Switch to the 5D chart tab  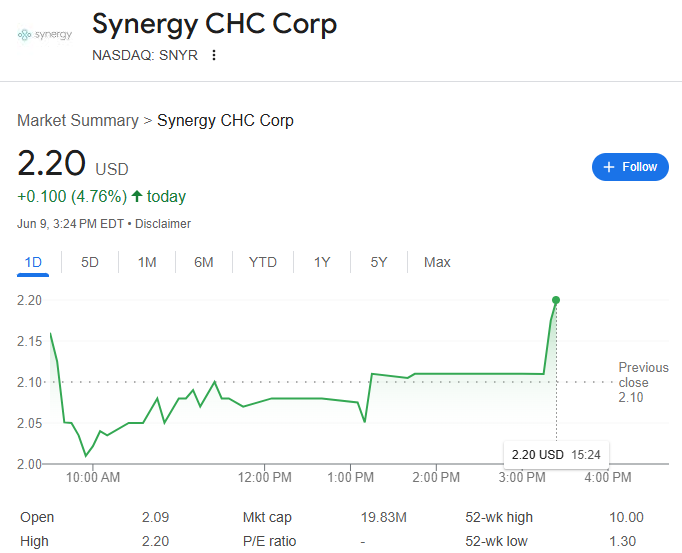90,262
